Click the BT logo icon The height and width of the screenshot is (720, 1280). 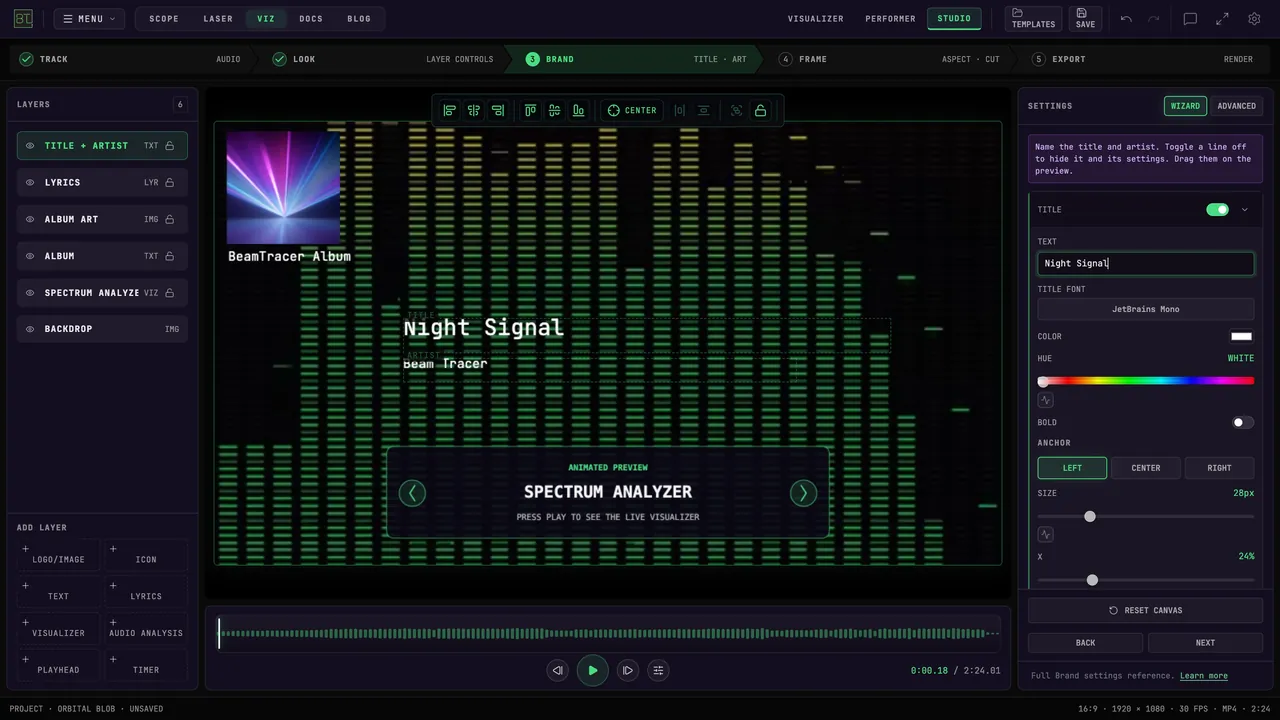click(23, 19)
